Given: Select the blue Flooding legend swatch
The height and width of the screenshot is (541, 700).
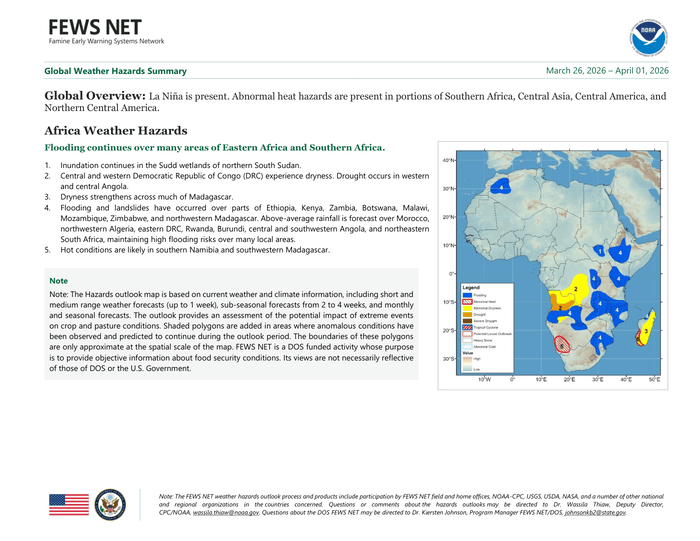Looking at the screenshot, I should tap(467, 295).
